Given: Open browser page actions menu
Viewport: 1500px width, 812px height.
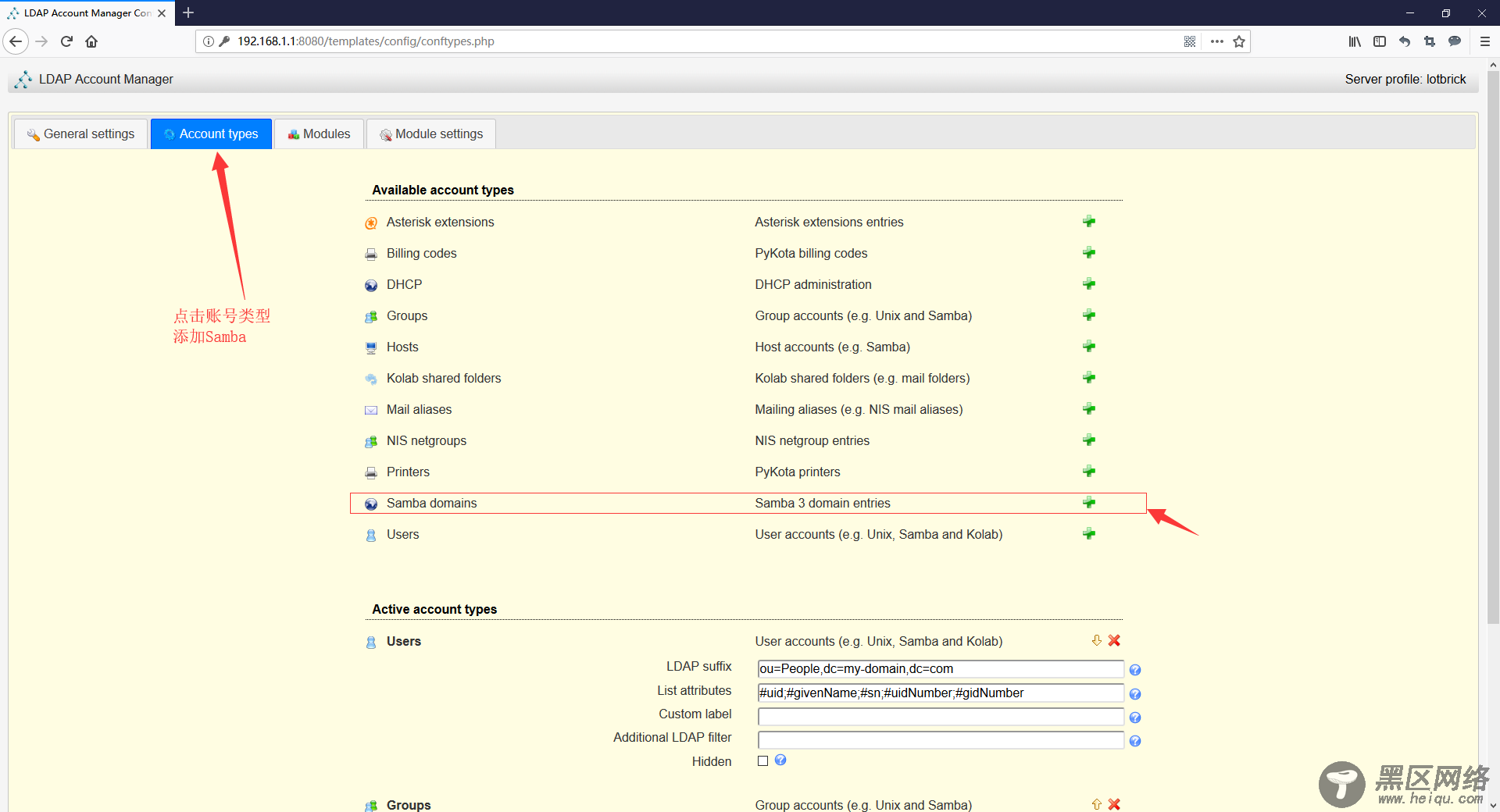Looking at the screenshot, I should tap(1217, 41).
